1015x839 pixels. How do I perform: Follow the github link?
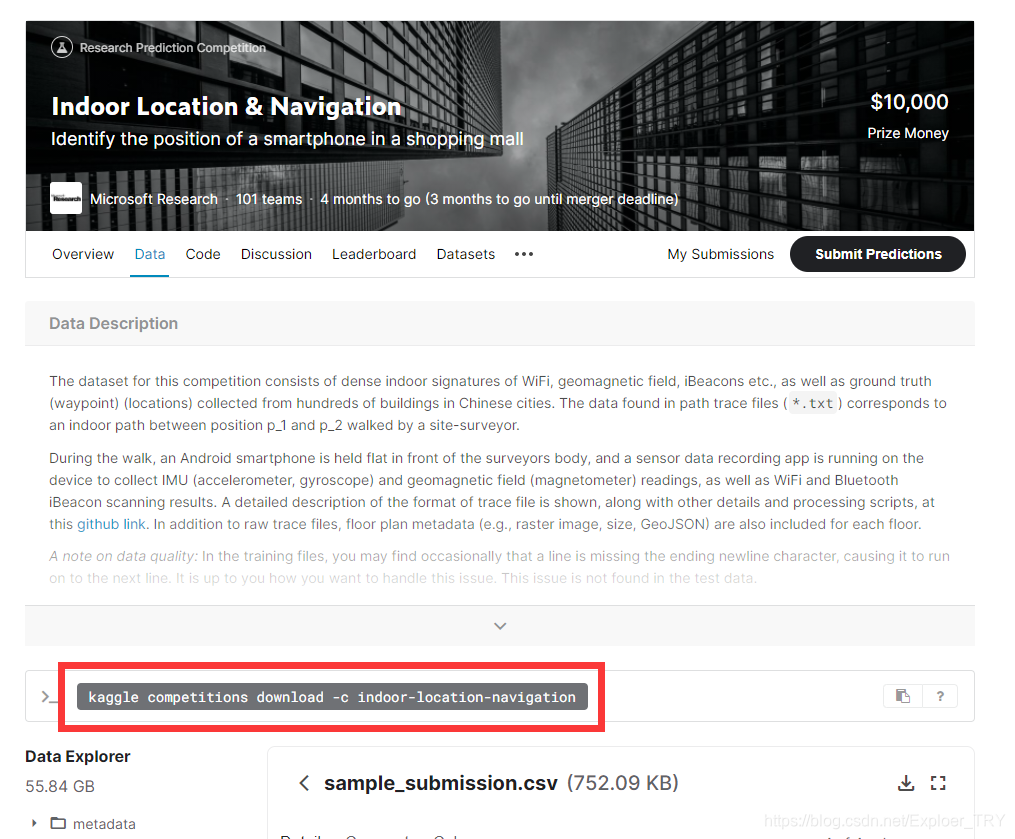click(x=111, y=524)
